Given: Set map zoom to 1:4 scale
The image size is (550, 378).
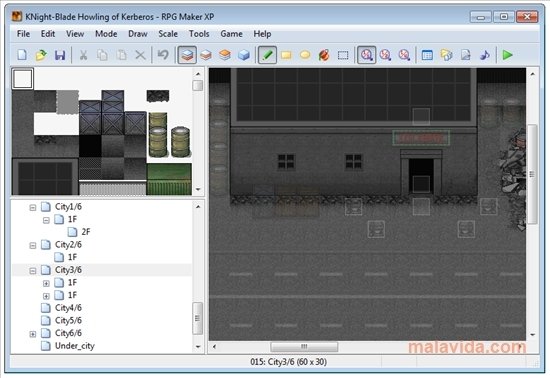Looking at the screenshot, I should pyautogui.click(x=404, y=55).
